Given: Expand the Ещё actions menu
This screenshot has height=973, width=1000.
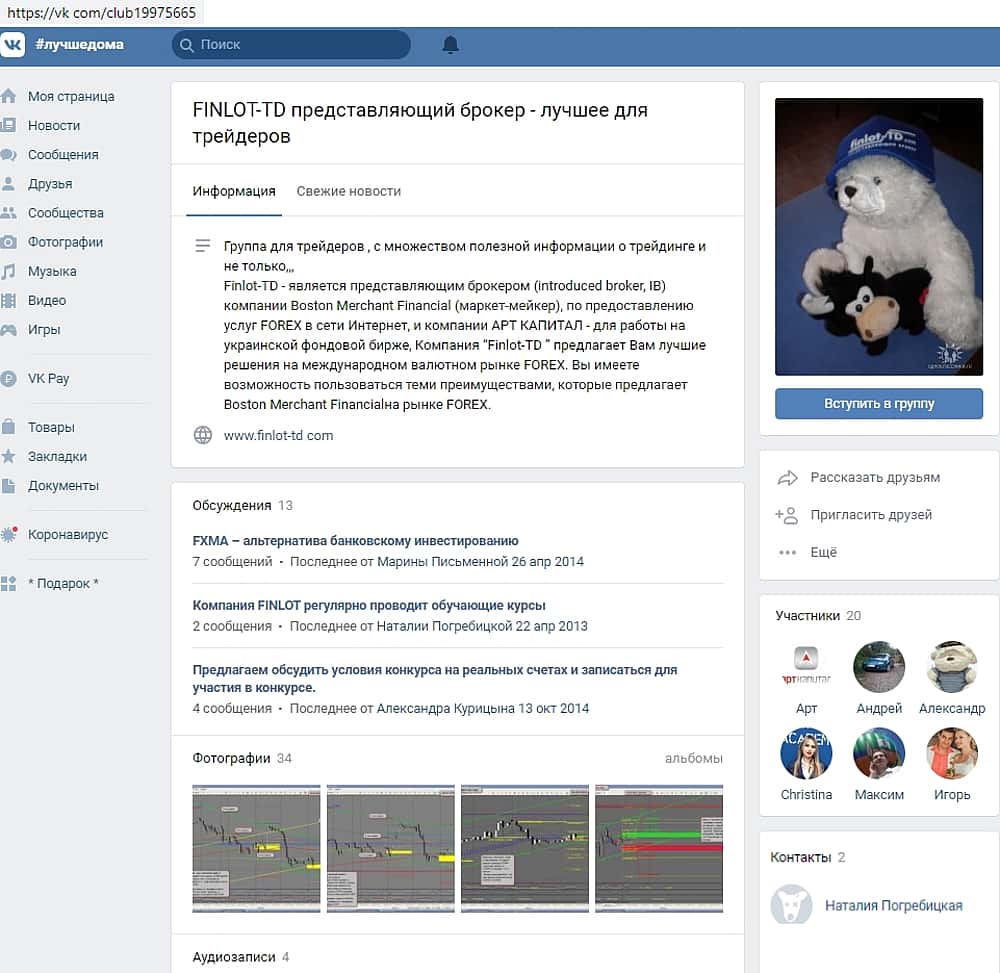Looking at the screenshot, I should pos(823,552).
